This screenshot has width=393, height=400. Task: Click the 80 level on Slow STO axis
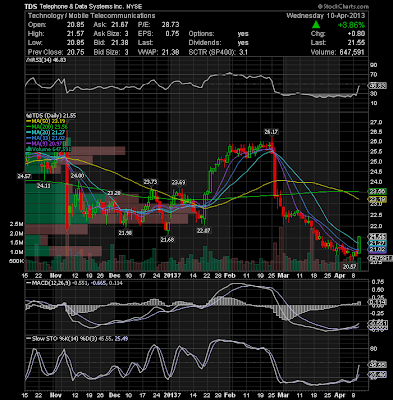pos(374,349)
